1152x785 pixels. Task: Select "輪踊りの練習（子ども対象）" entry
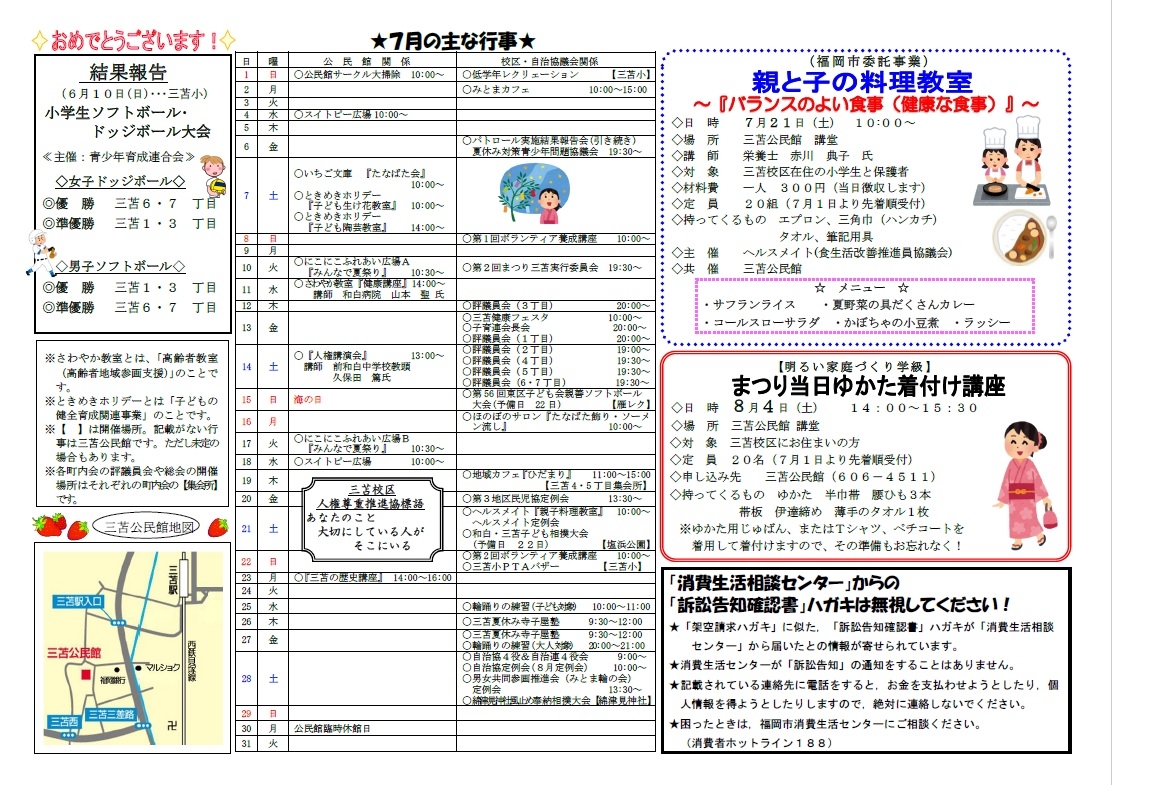(519, 606)
